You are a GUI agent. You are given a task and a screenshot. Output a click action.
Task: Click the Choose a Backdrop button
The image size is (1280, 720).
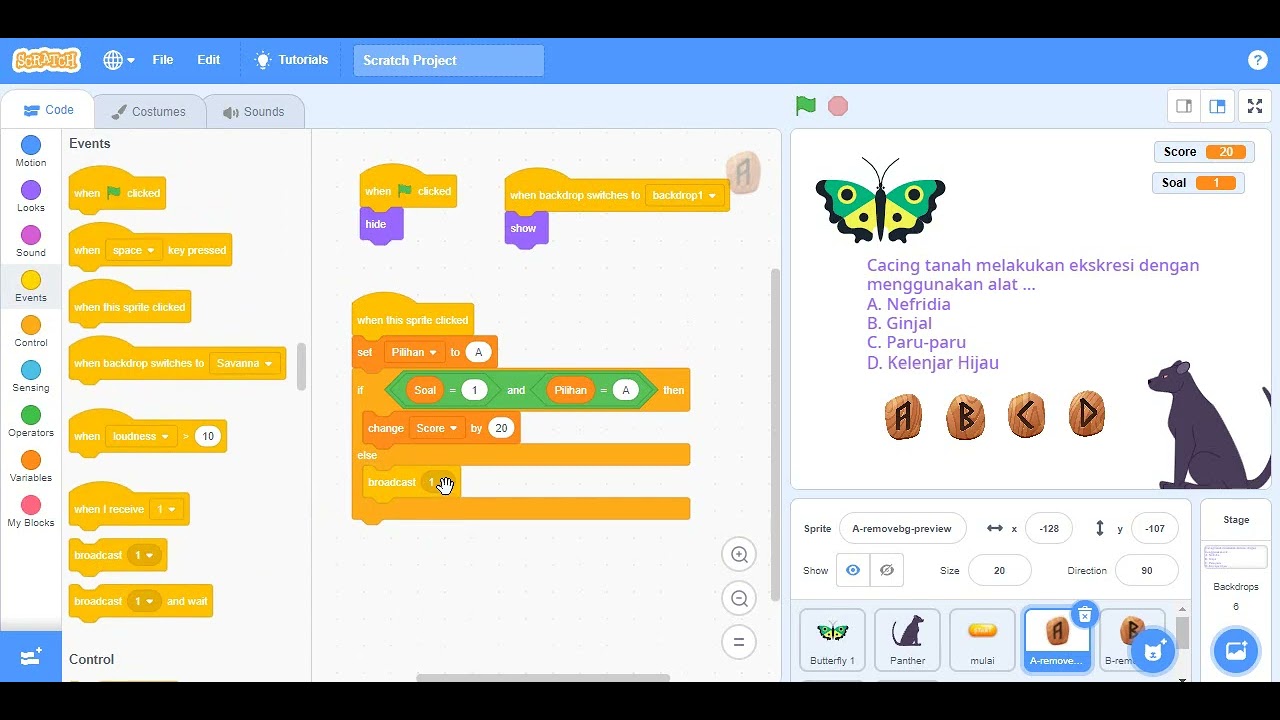pos(1236,650)
